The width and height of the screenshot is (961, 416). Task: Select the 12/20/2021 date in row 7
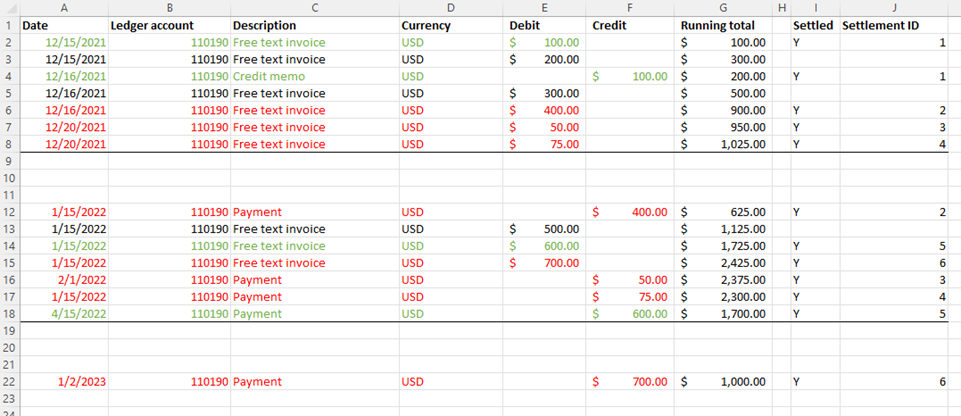click(x=64, y=127)
